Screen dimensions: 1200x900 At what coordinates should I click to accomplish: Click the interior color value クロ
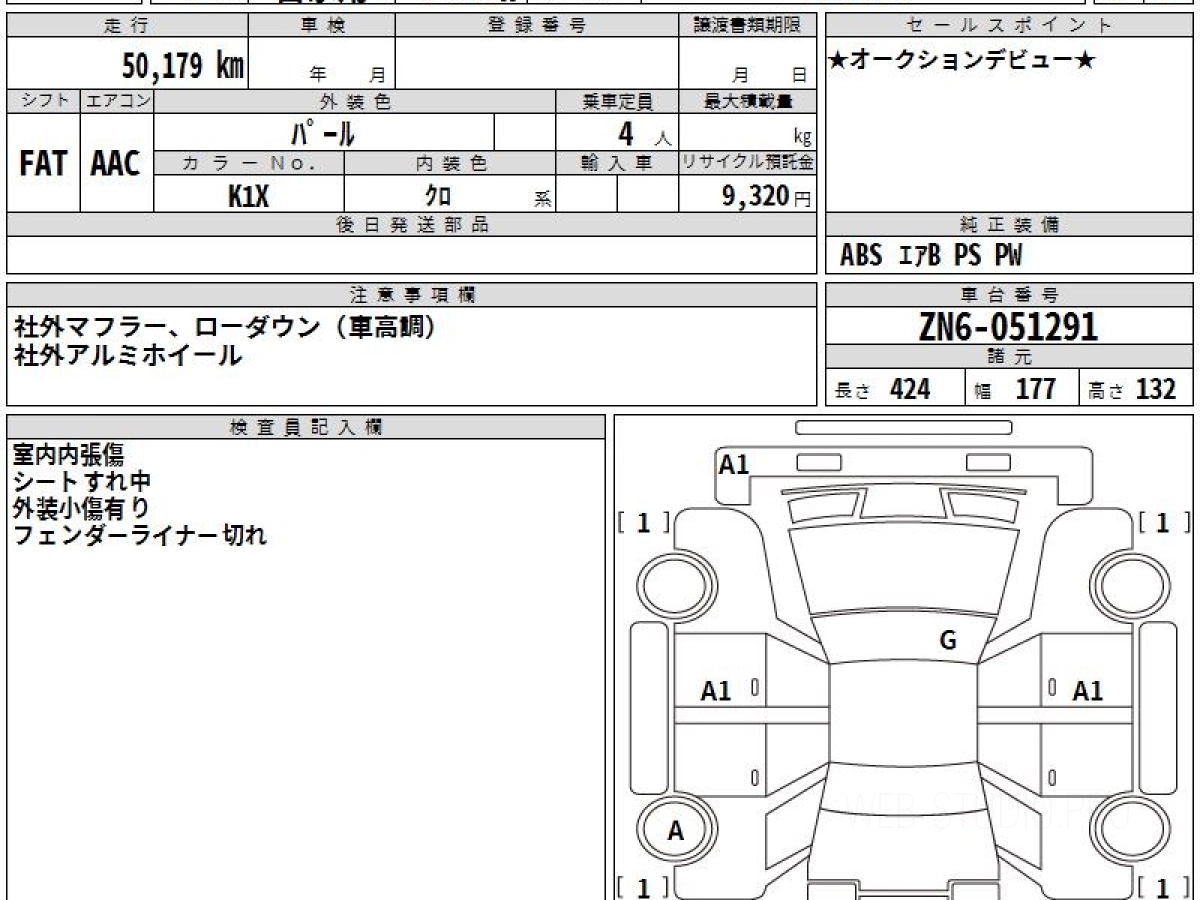[x=438, y=196]
